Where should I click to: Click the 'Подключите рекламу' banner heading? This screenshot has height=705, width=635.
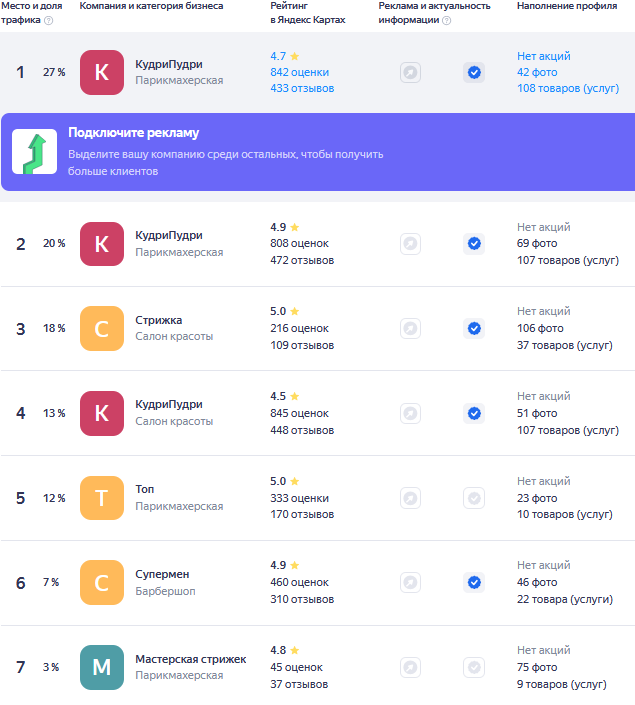pos(133,133)
